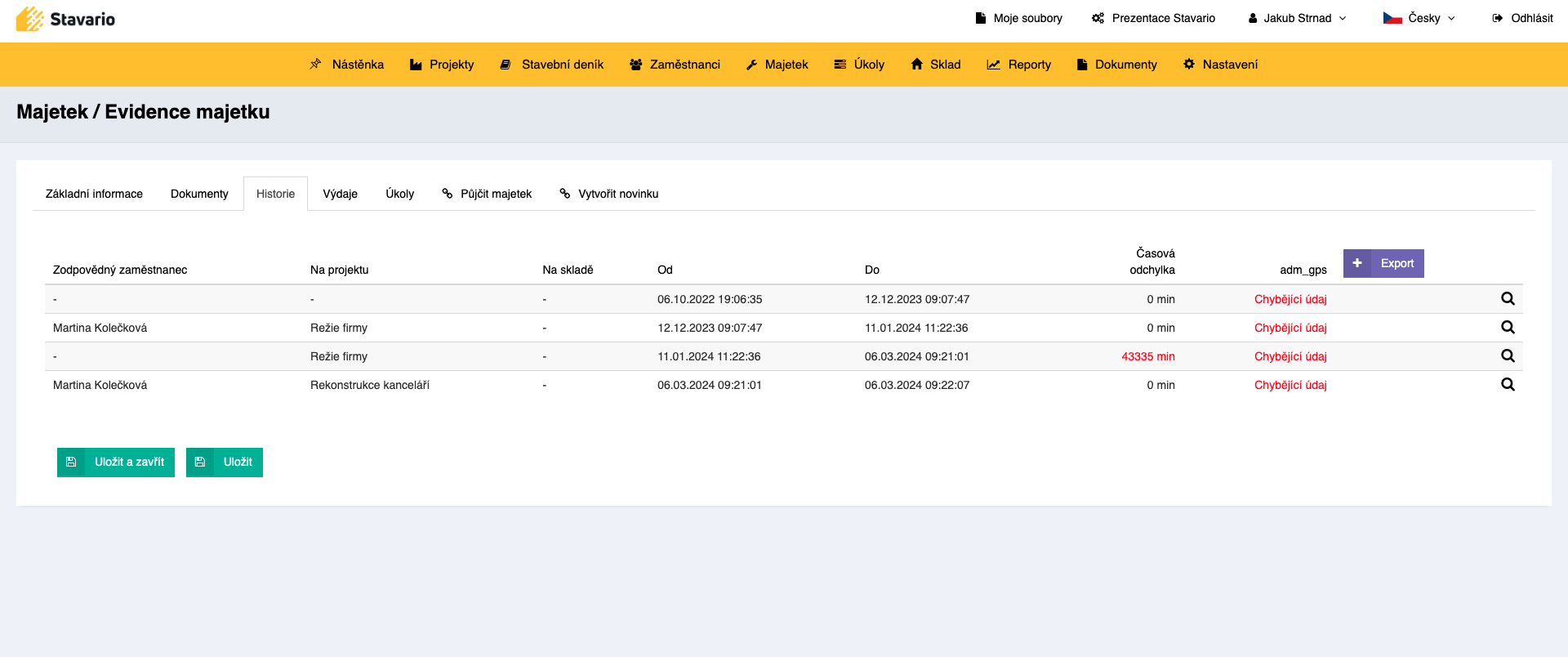
Task: Click the Stavario logo icon
Action: (30, 19)
